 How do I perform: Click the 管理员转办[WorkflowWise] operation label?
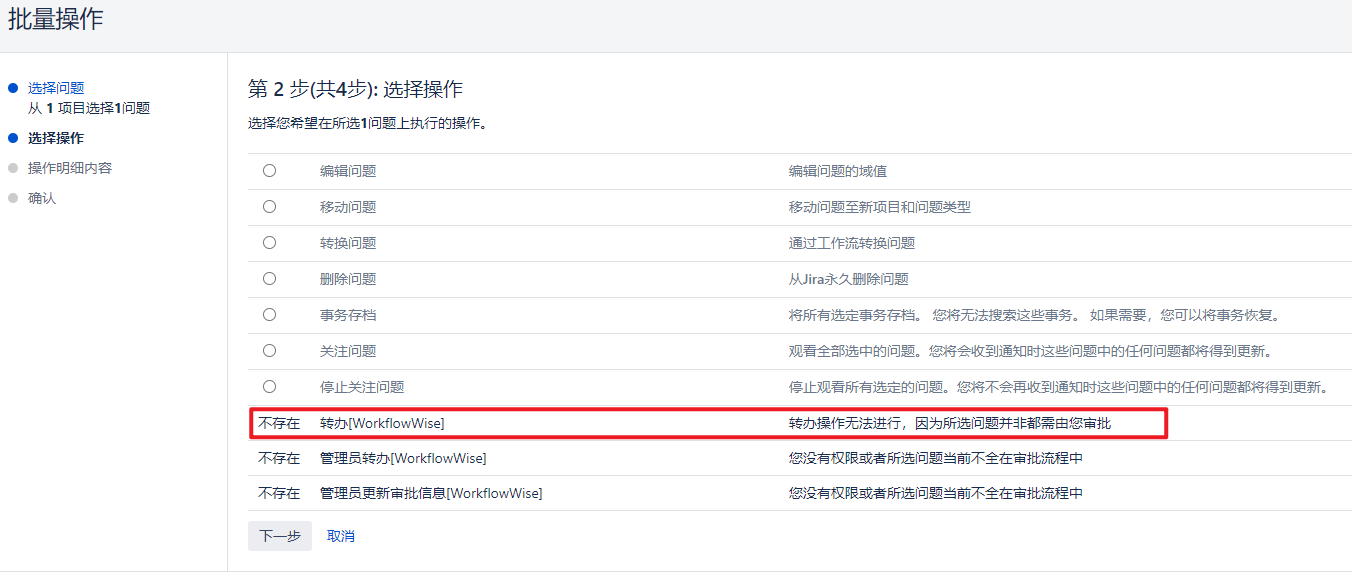click(403, 458)
